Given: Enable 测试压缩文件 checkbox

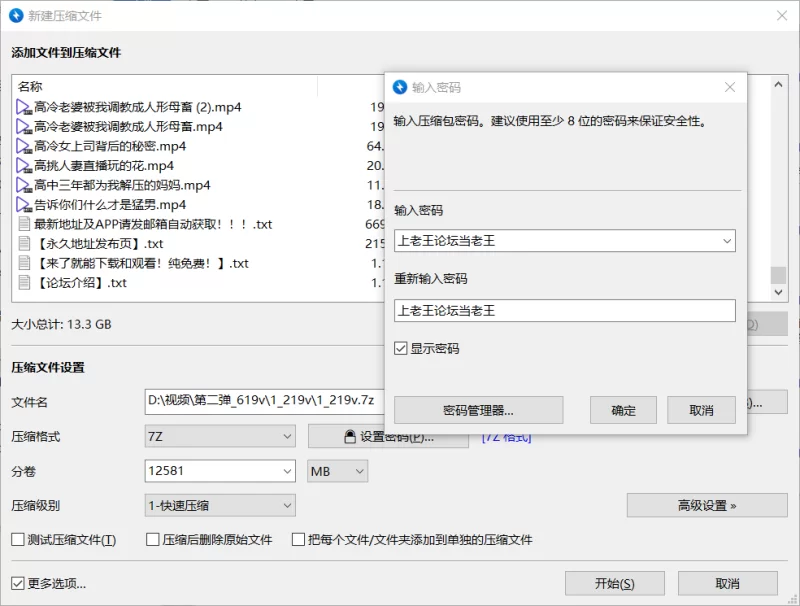Looking at the screenshot, I should coord(18,540).
